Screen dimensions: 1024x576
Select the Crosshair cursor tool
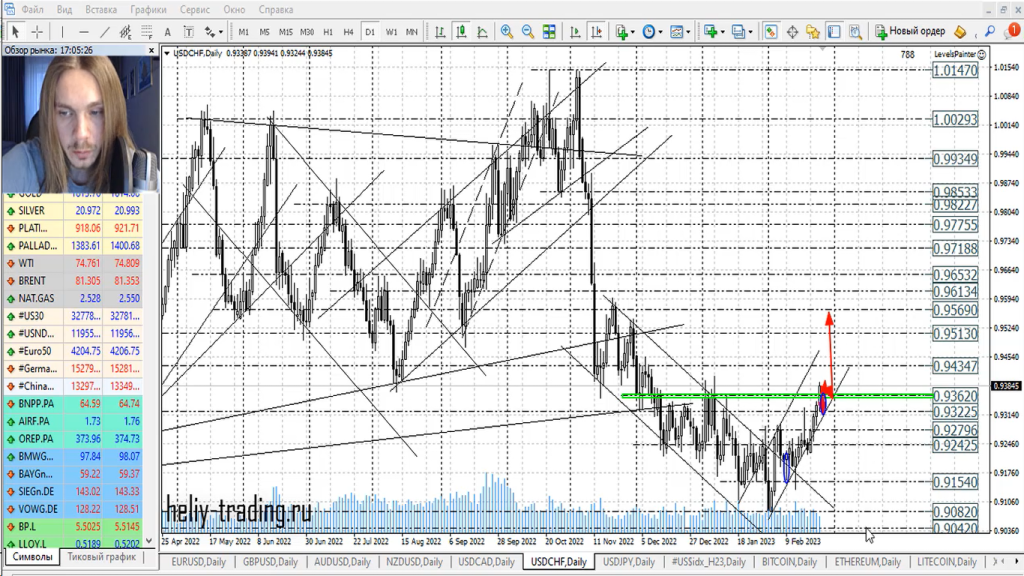click(37, 32)
